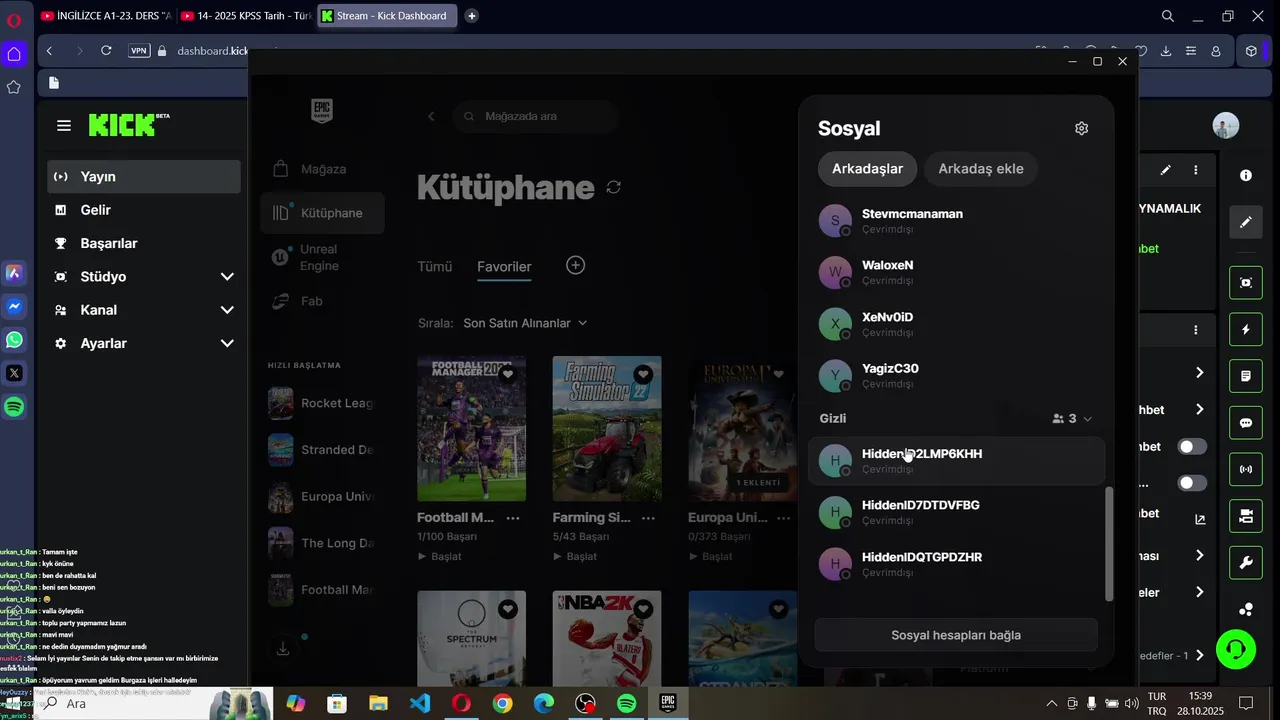Open Epic Launcher downloads icon
This screenshot has height=720, width=1280.
[x=283, y=649]
